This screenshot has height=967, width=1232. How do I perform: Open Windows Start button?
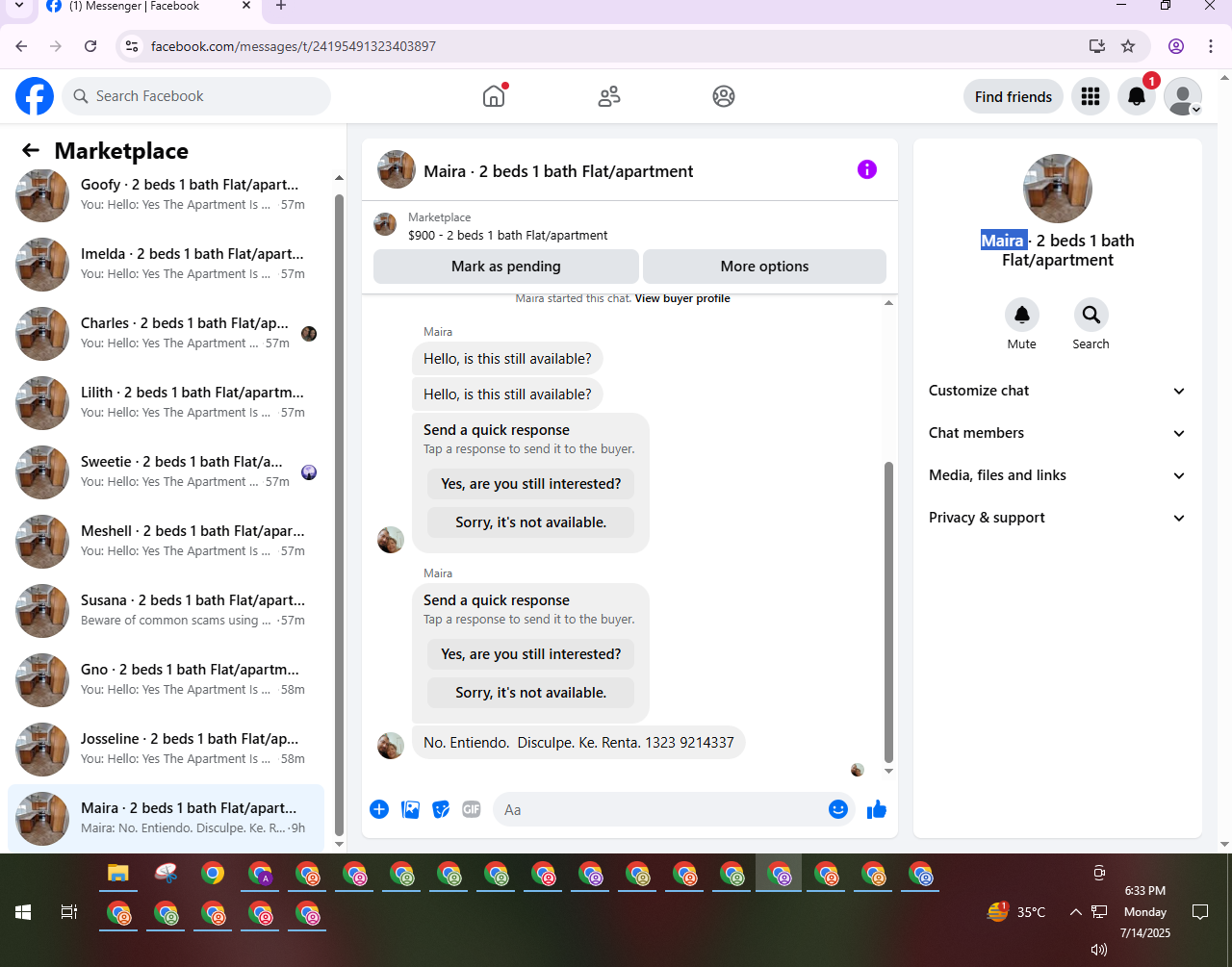pos(23,912)
